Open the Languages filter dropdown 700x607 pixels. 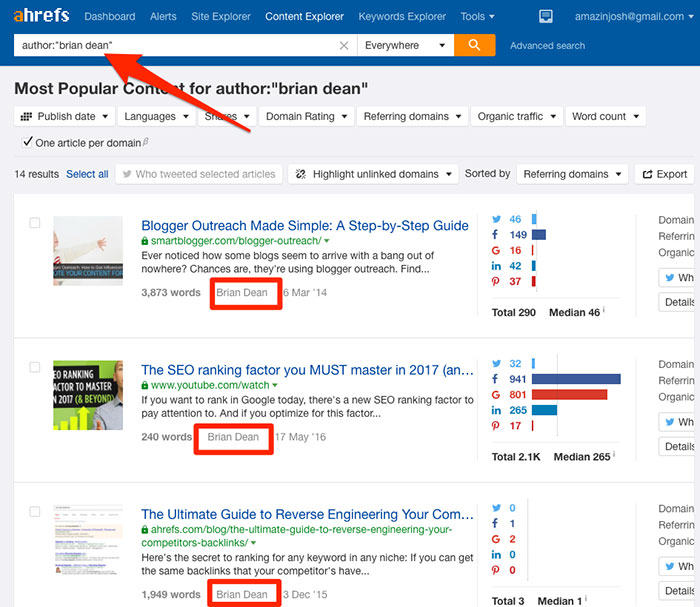(x=156, y=116)
